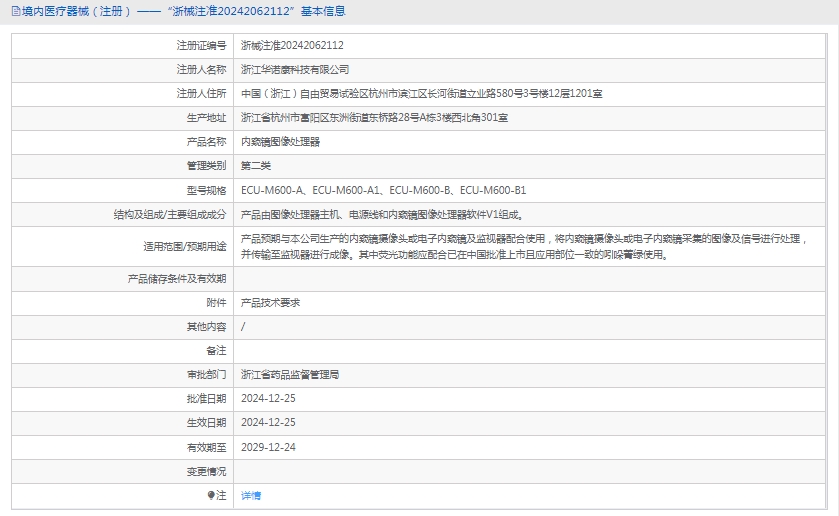Click the expiry date 2029-12-24

(268, 447)
